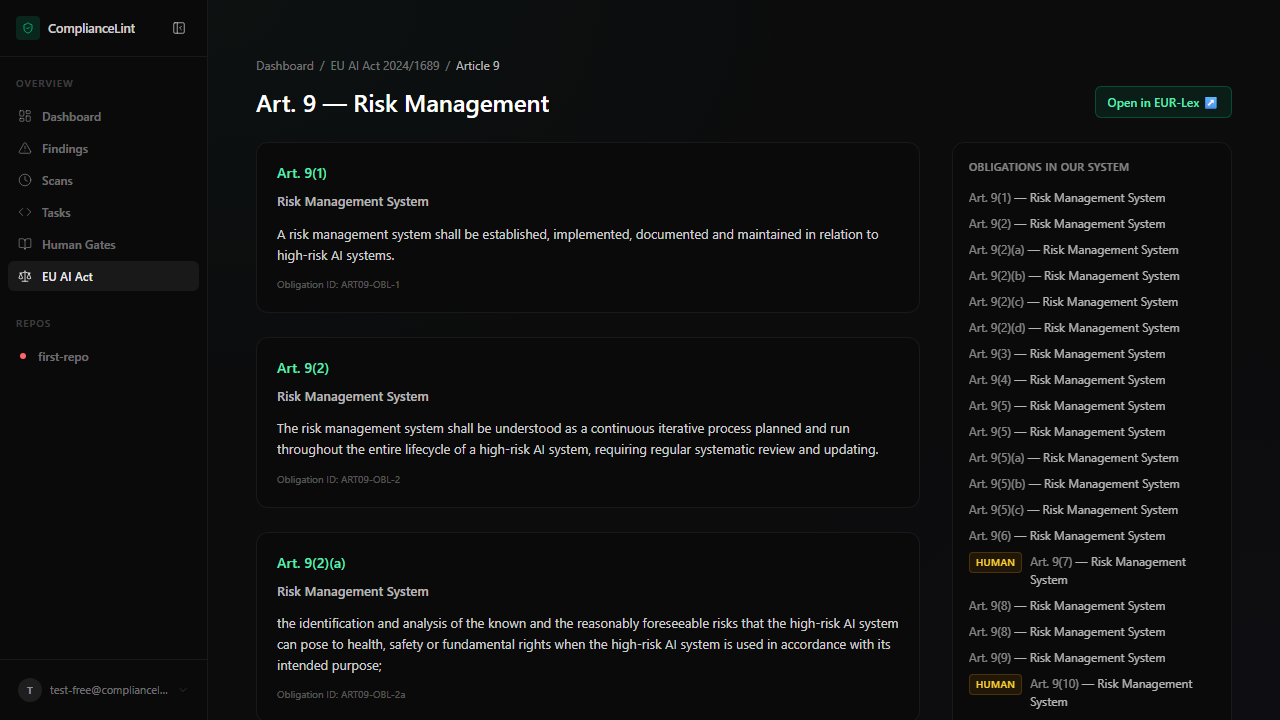Image resolution: width=1280 pixels, height=720 pixels.
Task: Go to Human Gates in sidebar
Action: (78, 245)
